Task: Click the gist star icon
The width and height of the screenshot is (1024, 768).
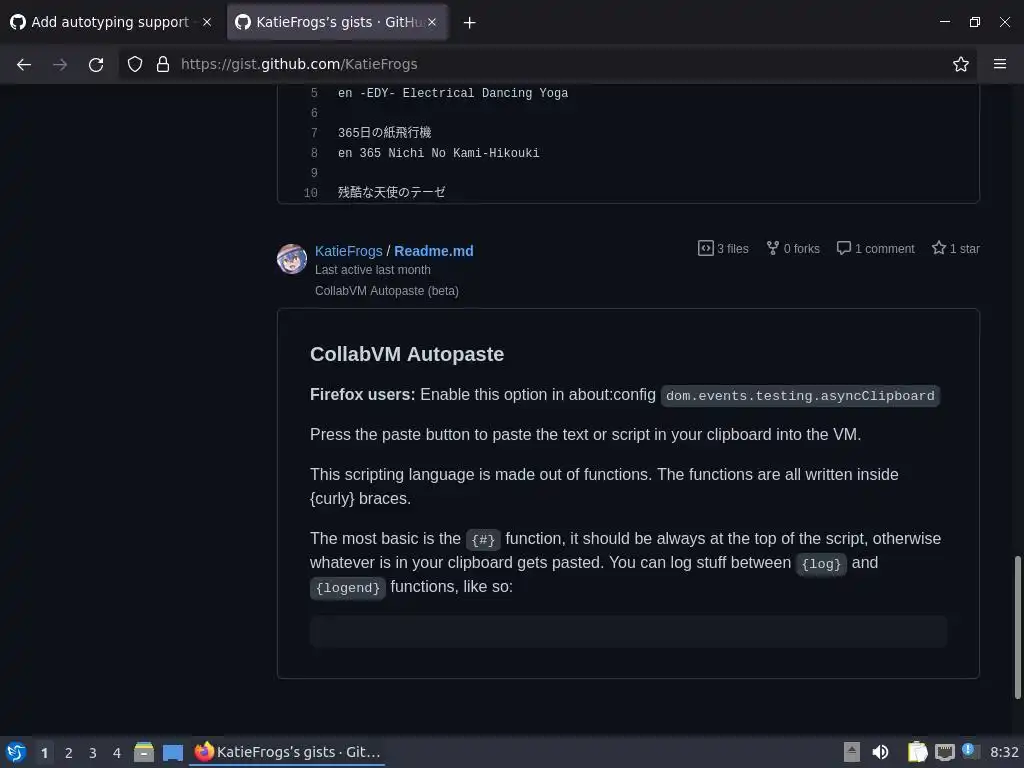Action: coord(938,248)
